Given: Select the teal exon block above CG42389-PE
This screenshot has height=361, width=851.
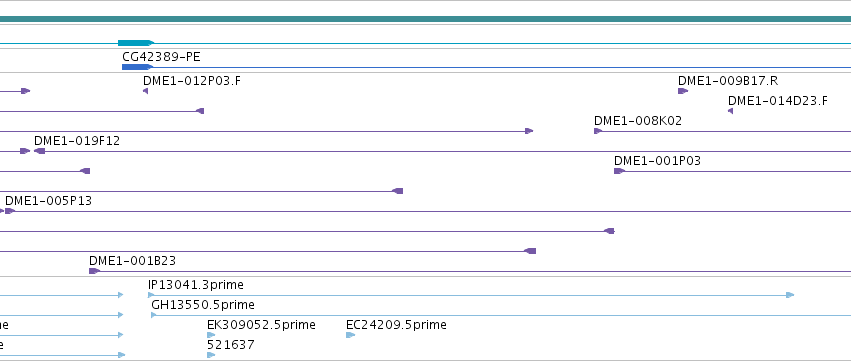Looking at the screenshot, I should (x=136, y=43).
